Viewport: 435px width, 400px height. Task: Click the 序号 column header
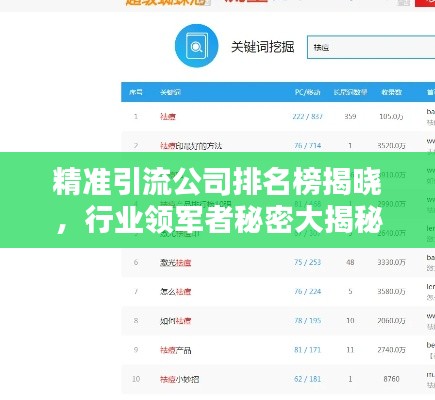click(136, 92)
